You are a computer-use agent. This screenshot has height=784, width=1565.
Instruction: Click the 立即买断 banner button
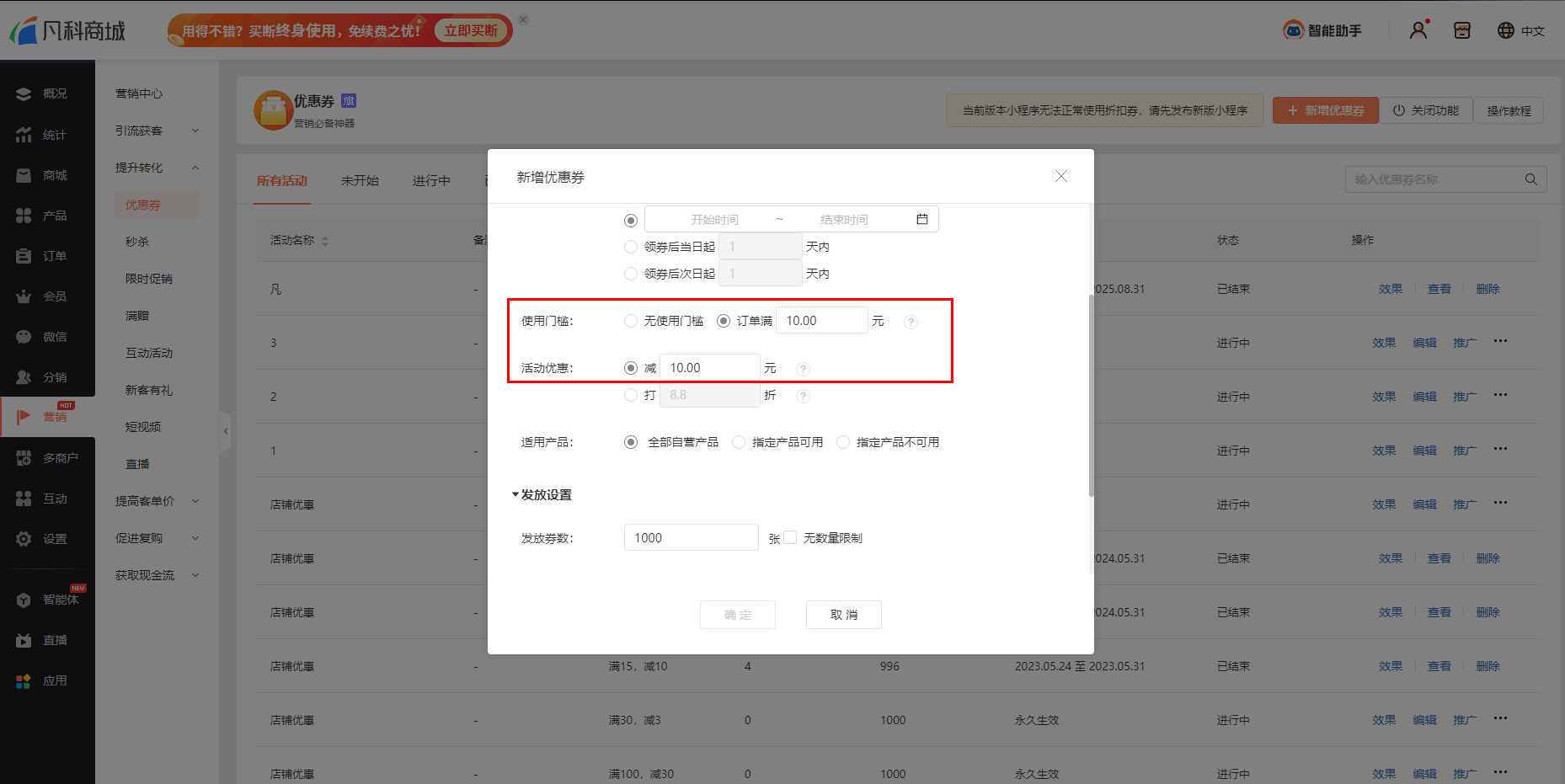pos(471,30)
